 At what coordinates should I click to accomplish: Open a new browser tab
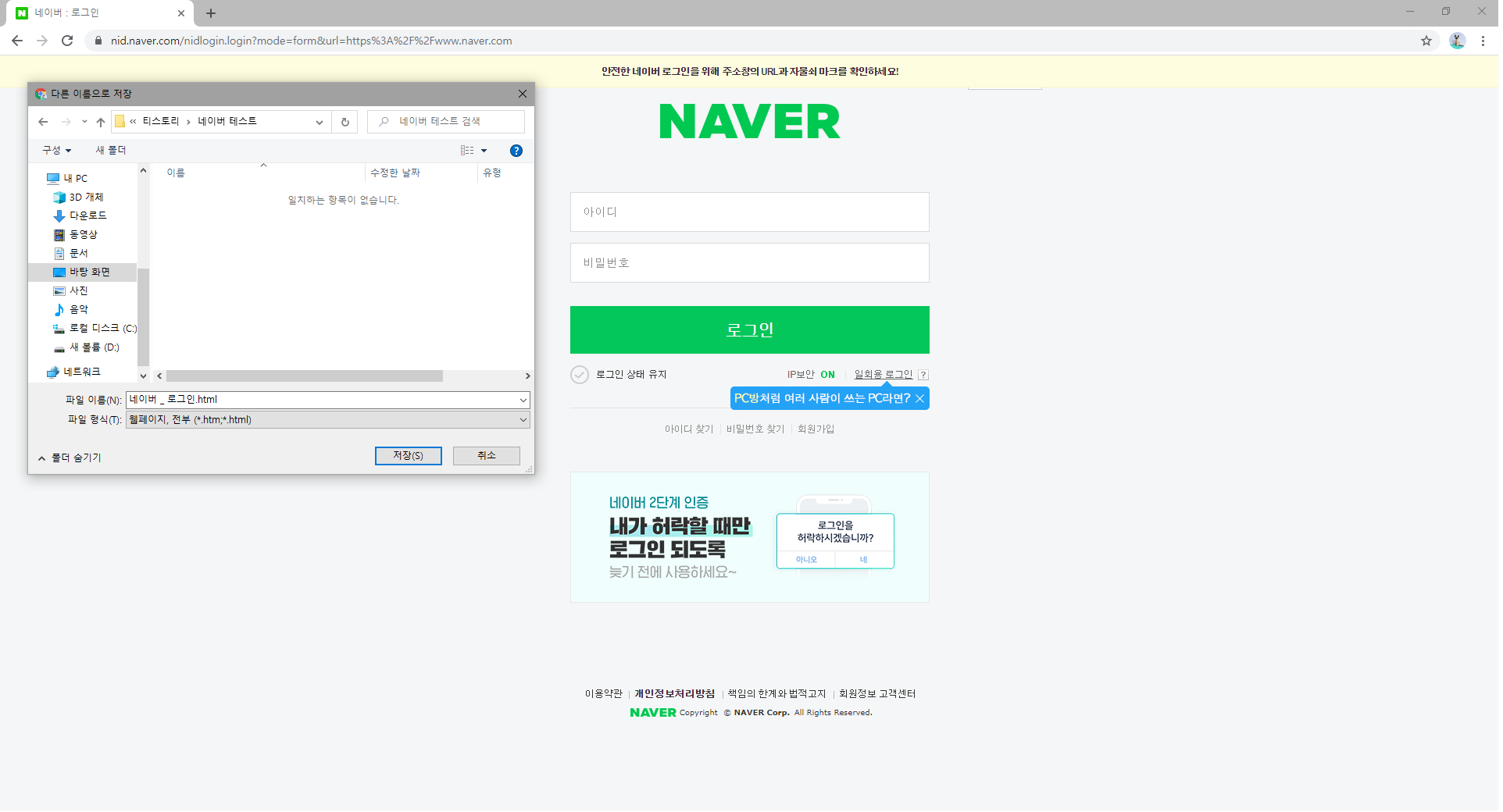click(211, 13)
